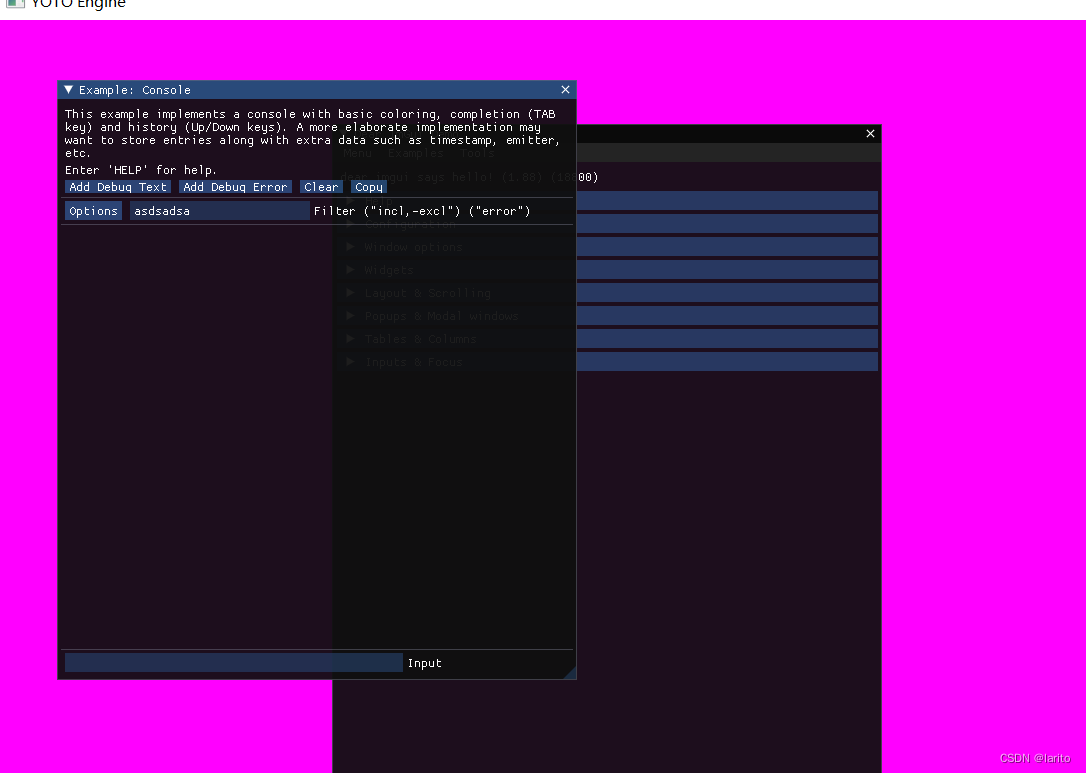Image resolution: width=1086 pixels, height=773 pixels.
Task: Clear the console log
Action: (321, 187)
